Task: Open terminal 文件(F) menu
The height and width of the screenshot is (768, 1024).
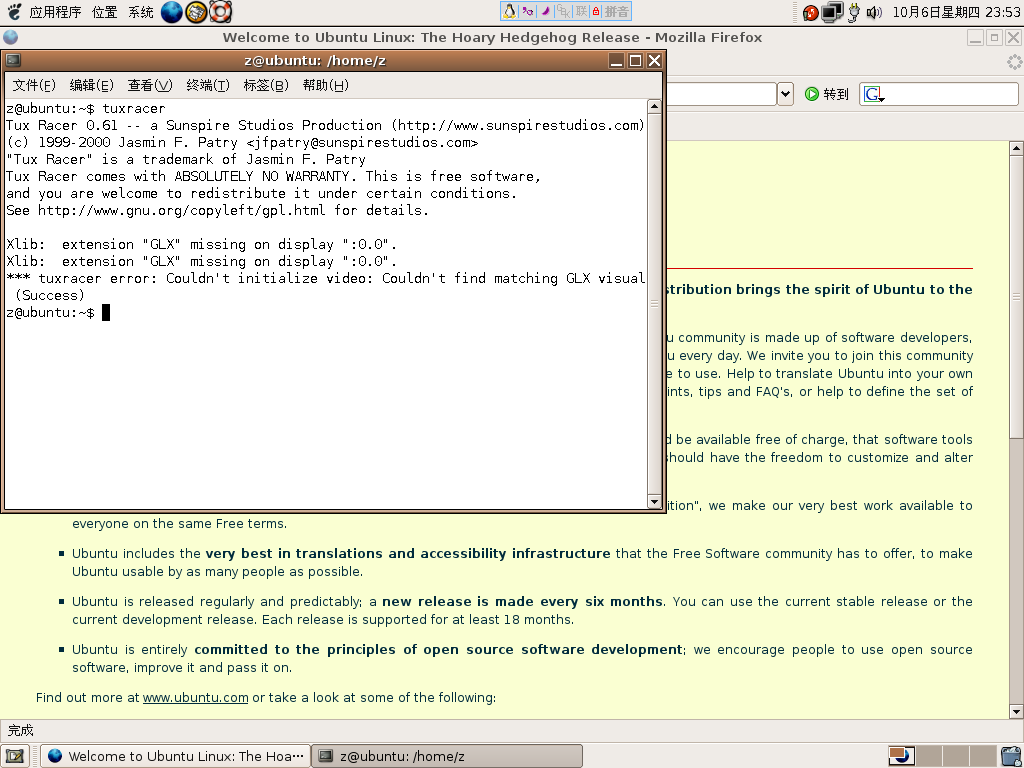Action: 34,85
